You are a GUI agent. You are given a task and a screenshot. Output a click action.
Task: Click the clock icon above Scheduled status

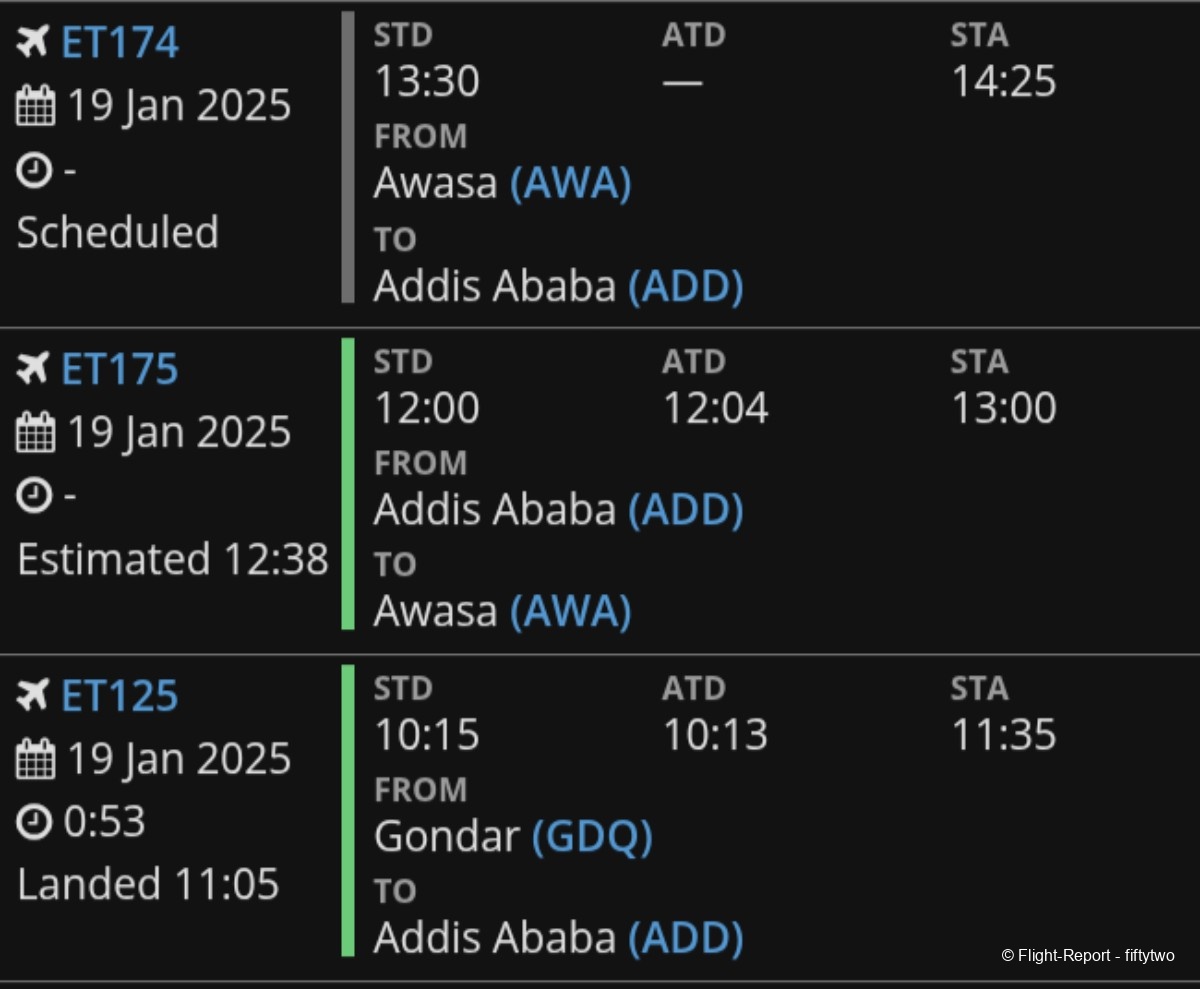tap(34, 170)
